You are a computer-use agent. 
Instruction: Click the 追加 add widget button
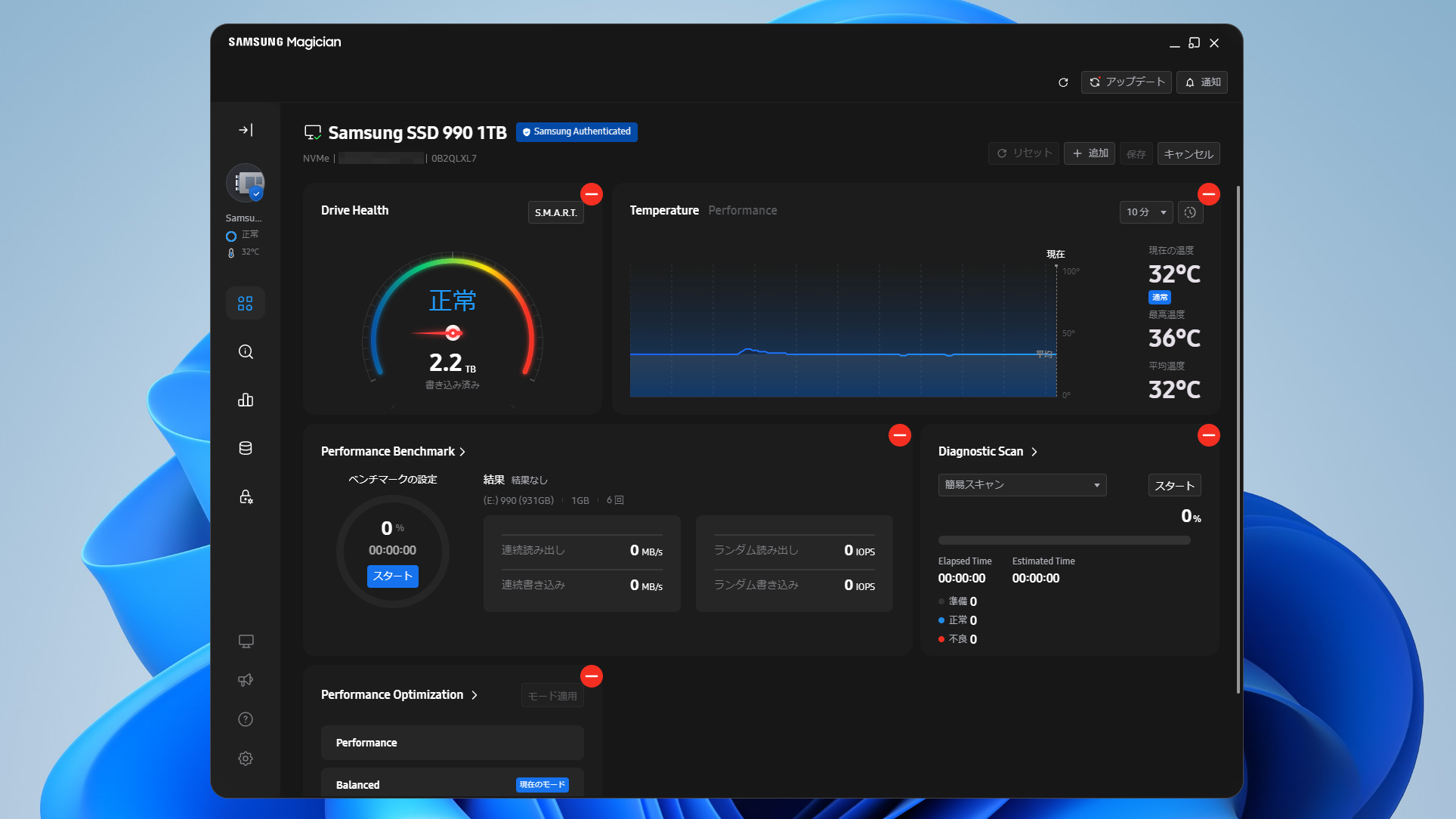1090,153
